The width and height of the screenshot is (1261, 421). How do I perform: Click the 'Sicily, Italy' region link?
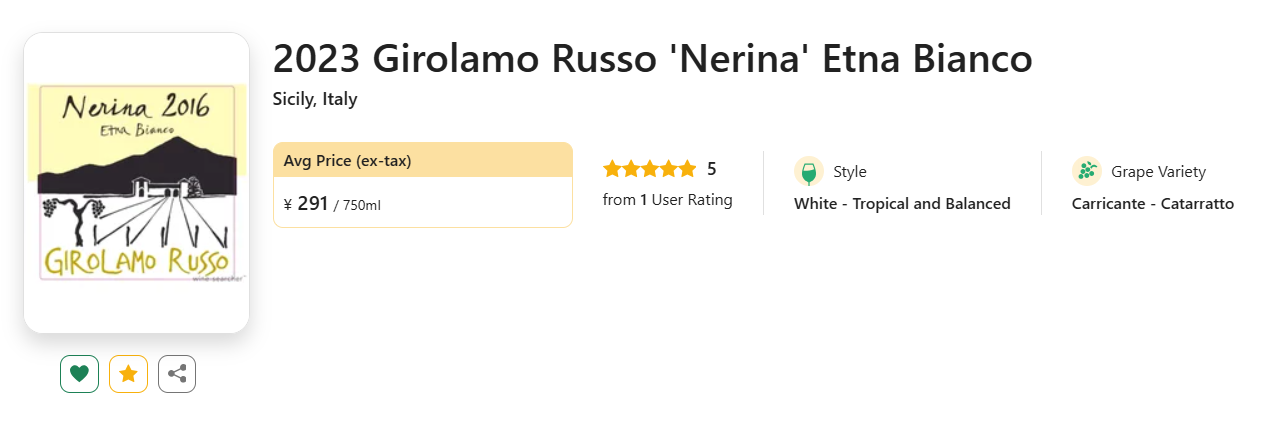tap(315, 99)
